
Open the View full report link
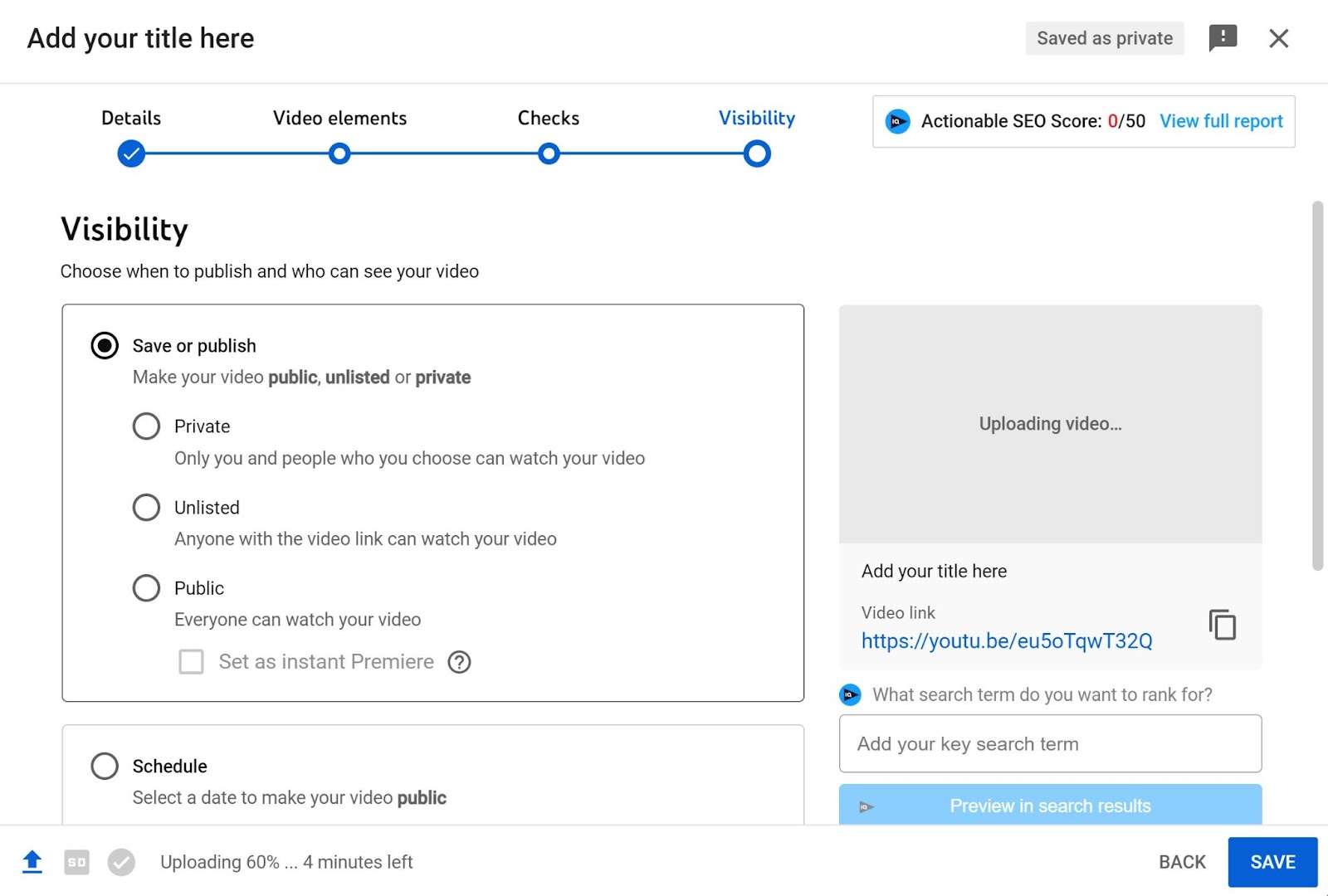[1221, 121]
